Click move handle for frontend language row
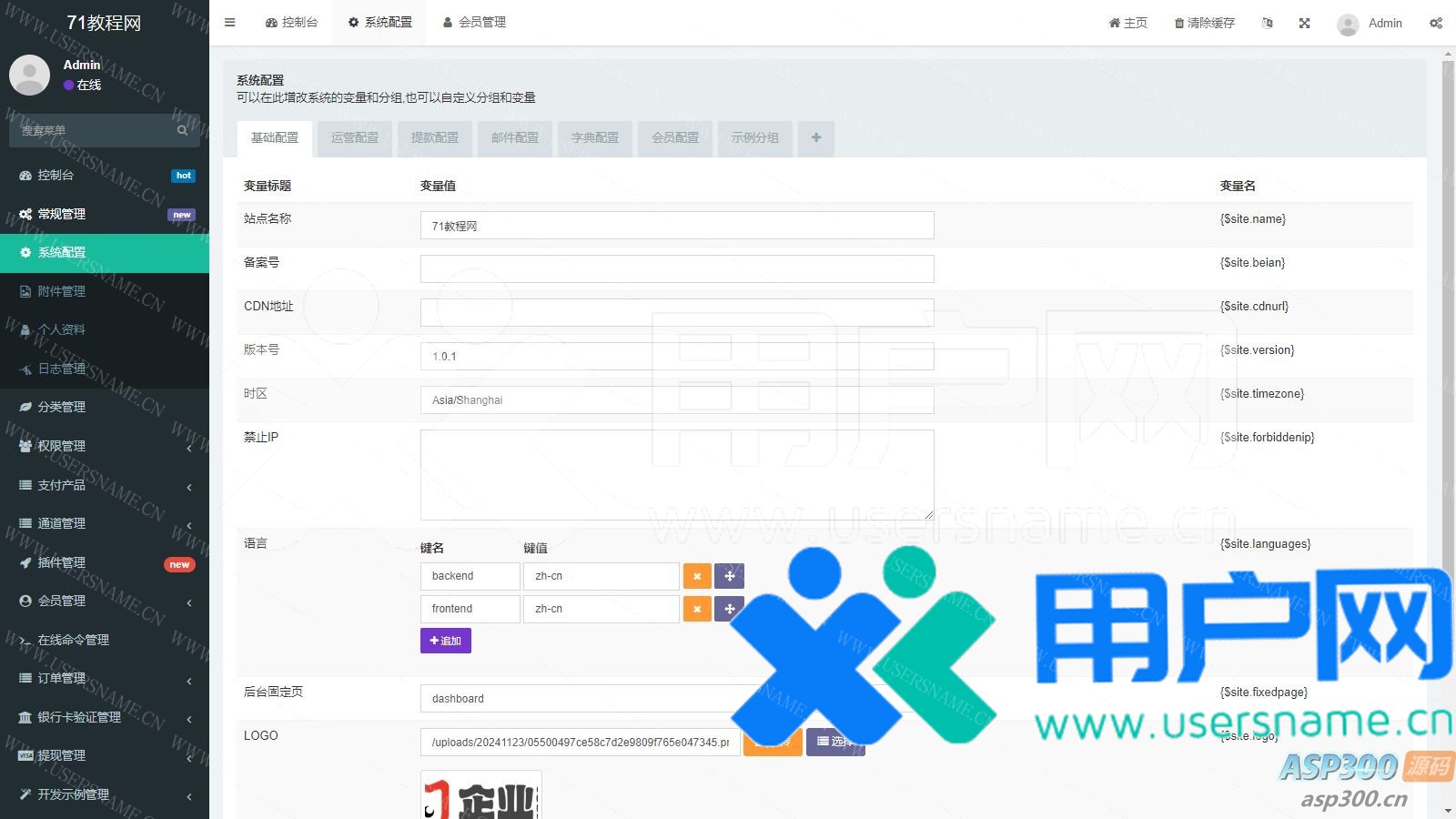The height and width of the screenshot is (819, 1456). tap(729, 609)
